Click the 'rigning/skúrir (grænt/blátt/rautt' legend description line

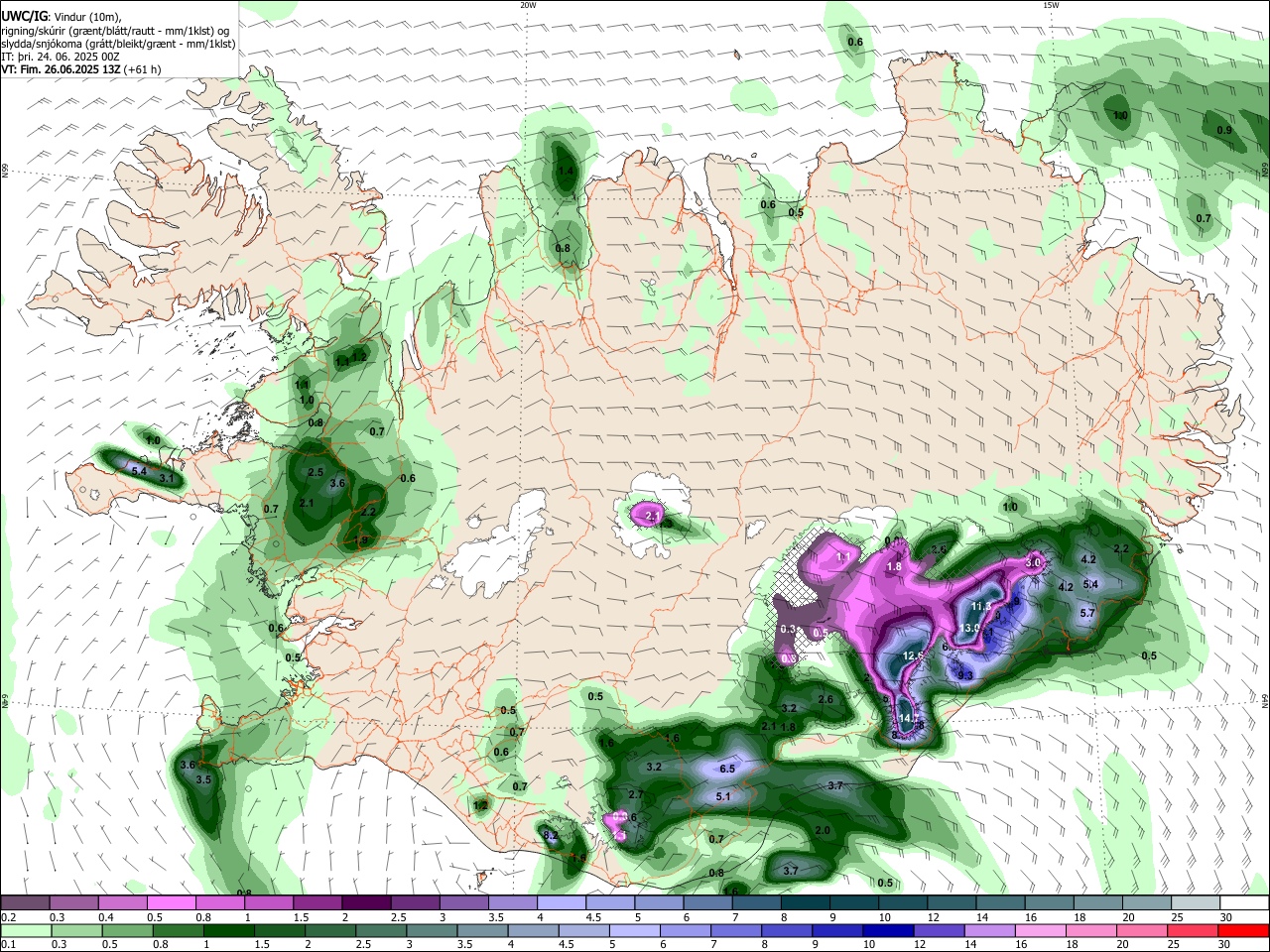tap(115, 31)
